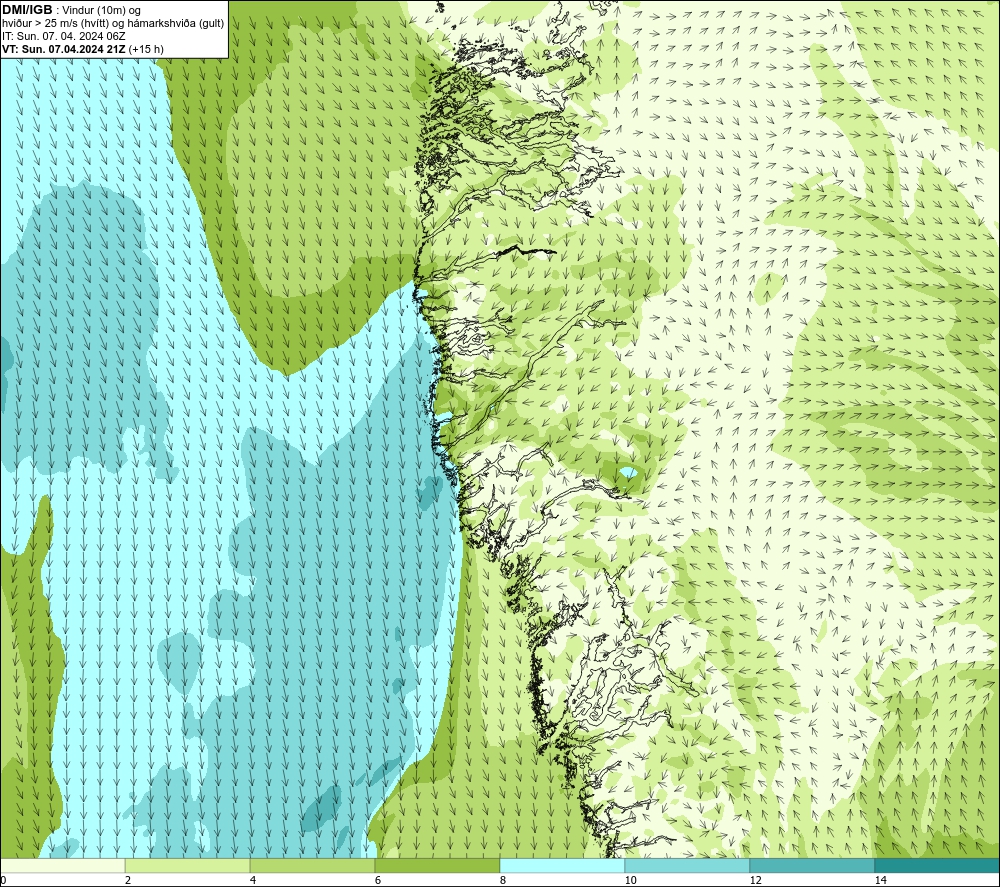Click the '8' label on the scale
This screenshot has height=887, width=1000.
tap(503, 881)
